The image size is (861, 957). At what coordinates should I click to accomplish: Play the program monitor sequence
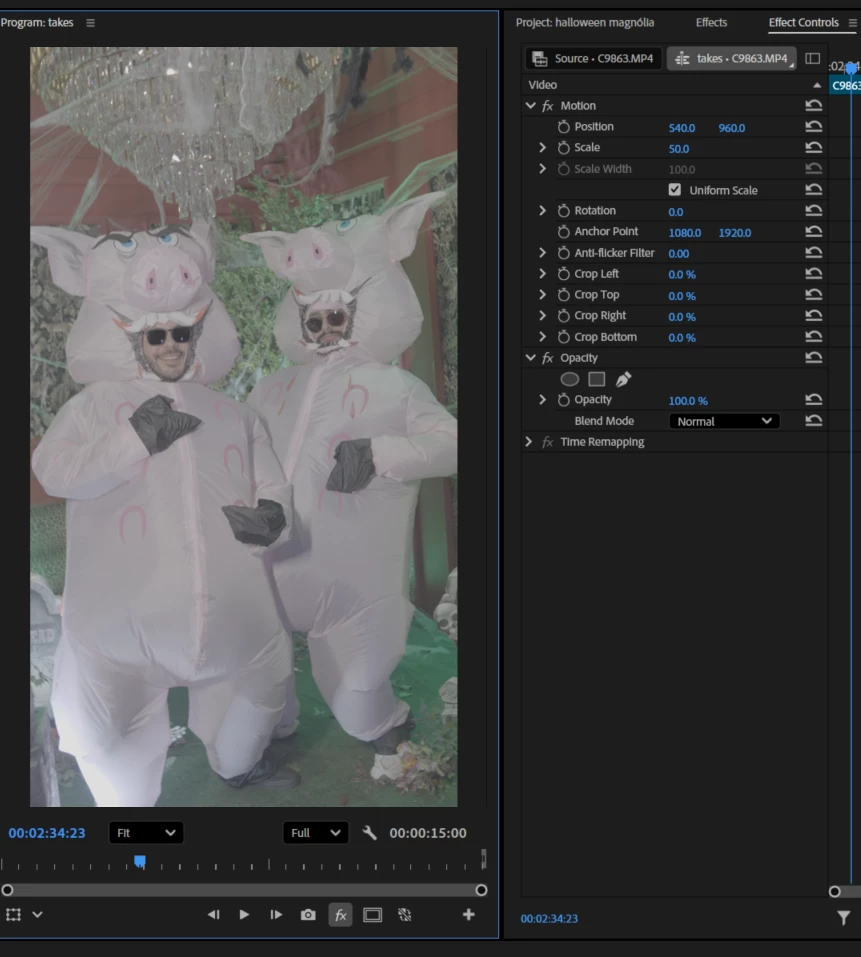(x=244, y=914)
